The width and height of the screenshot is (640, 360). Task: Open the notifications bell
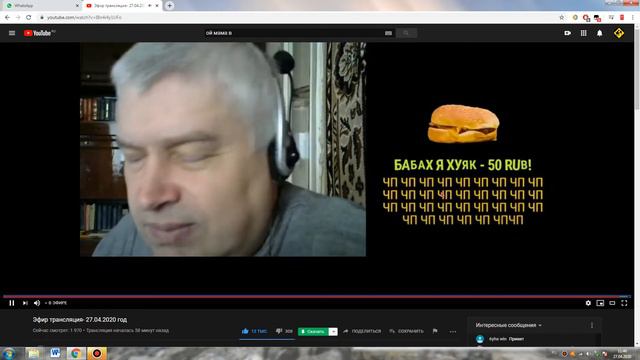click(x=600, y=33)
